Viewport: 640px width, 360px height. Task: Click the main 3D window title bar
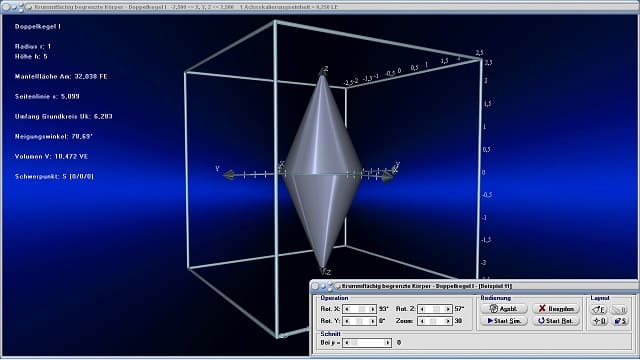(x=320, y=7)
